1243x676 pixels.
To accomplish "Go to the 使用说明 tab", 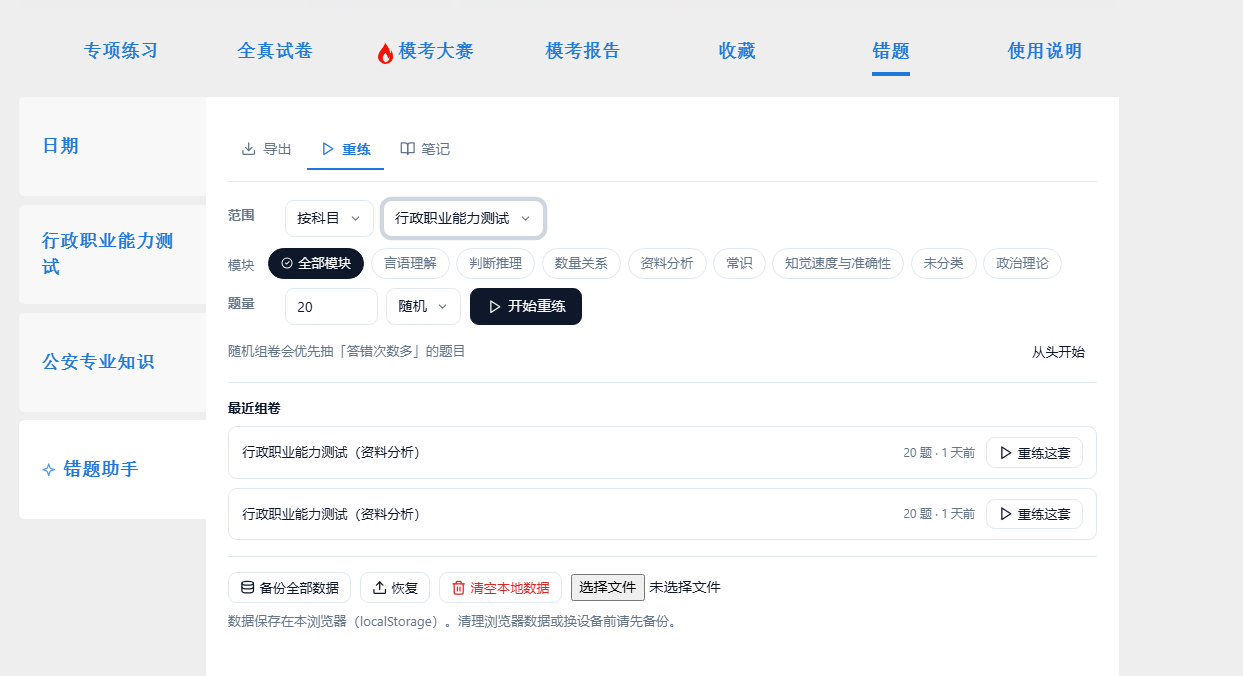I will tap(1045, 51).
